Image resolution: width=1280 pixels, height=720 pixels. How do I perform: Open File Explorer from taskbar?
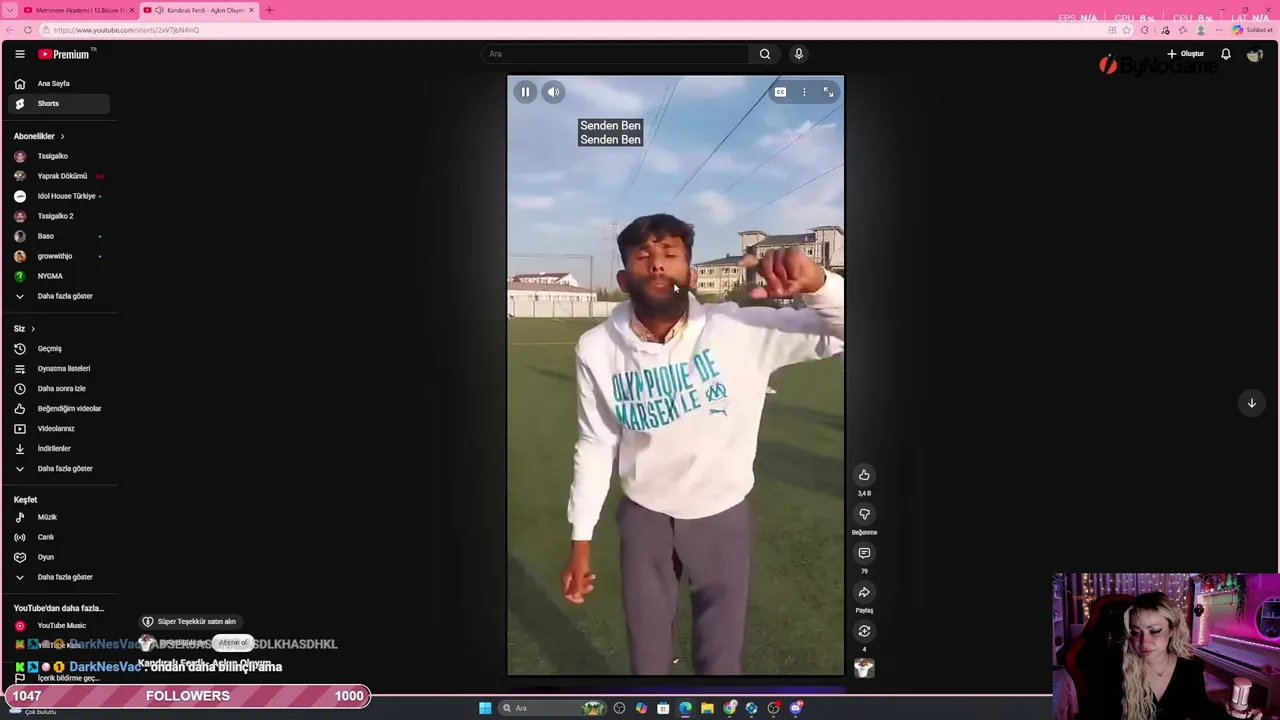(707, 708)
